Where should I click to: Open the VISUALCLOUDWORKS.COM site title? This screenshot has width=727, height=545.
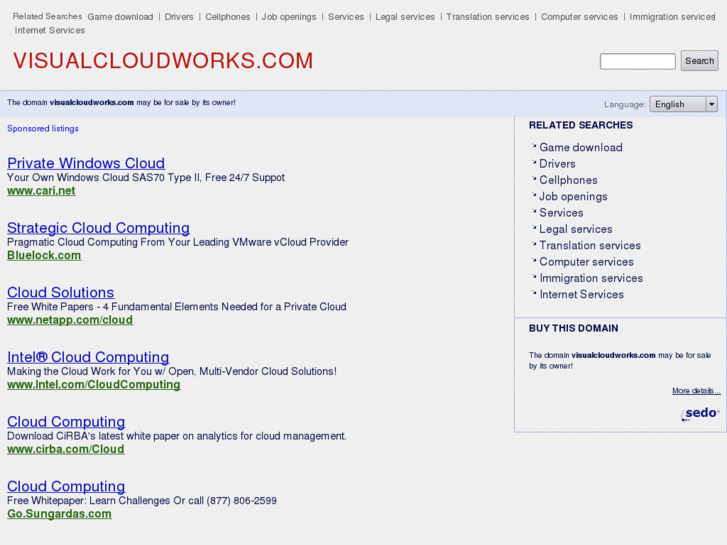pos(163,61)
